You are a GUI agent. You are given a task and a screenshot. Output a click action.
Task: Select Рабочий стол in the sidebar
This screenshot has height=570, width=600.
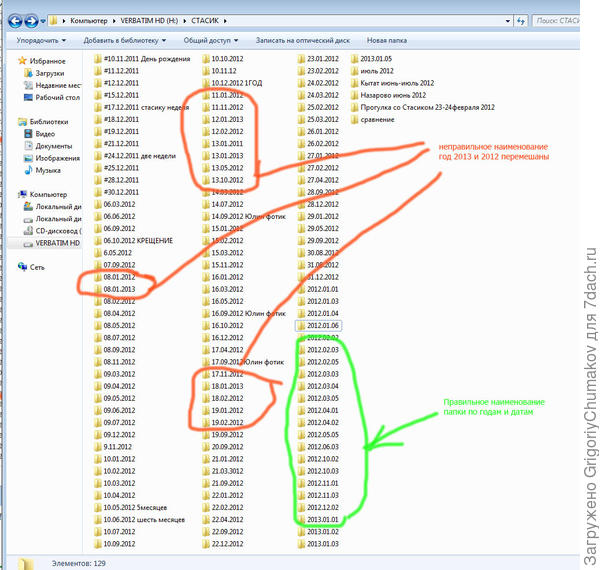click(58, 97)
